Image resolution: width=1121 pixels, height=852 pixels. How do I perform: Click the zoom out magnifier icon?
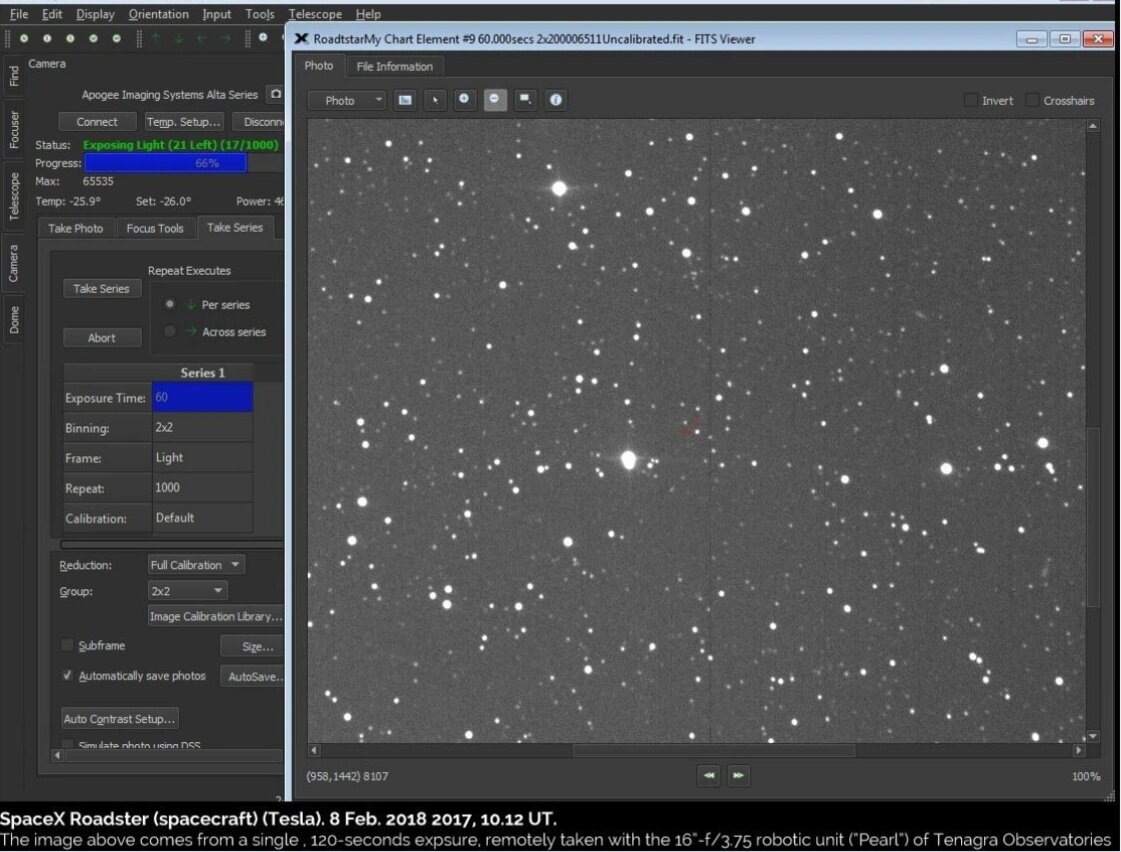click(x=495, y=100)
